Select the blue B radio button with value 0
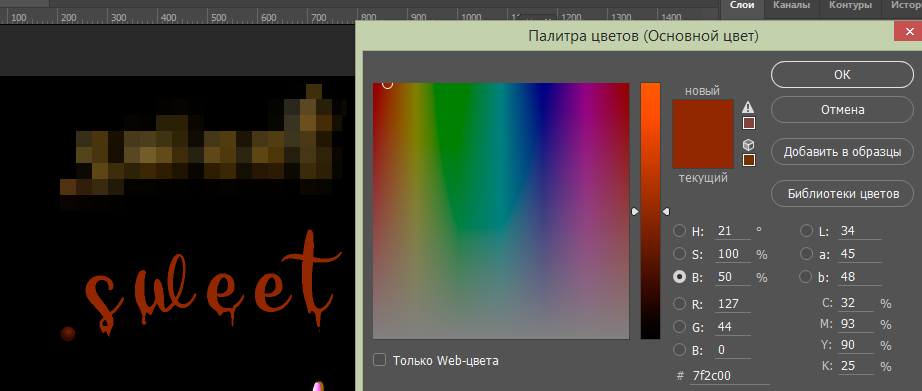 (680, 350)
